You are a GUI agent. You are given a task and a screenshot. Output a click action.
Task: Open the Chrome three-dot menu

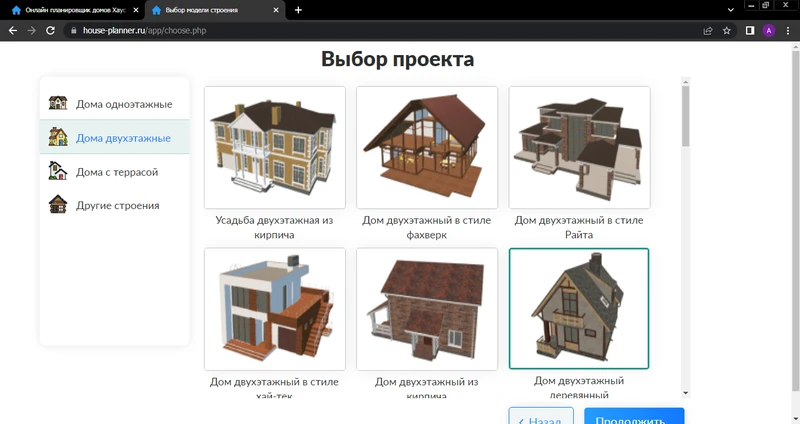click(787, 30)
